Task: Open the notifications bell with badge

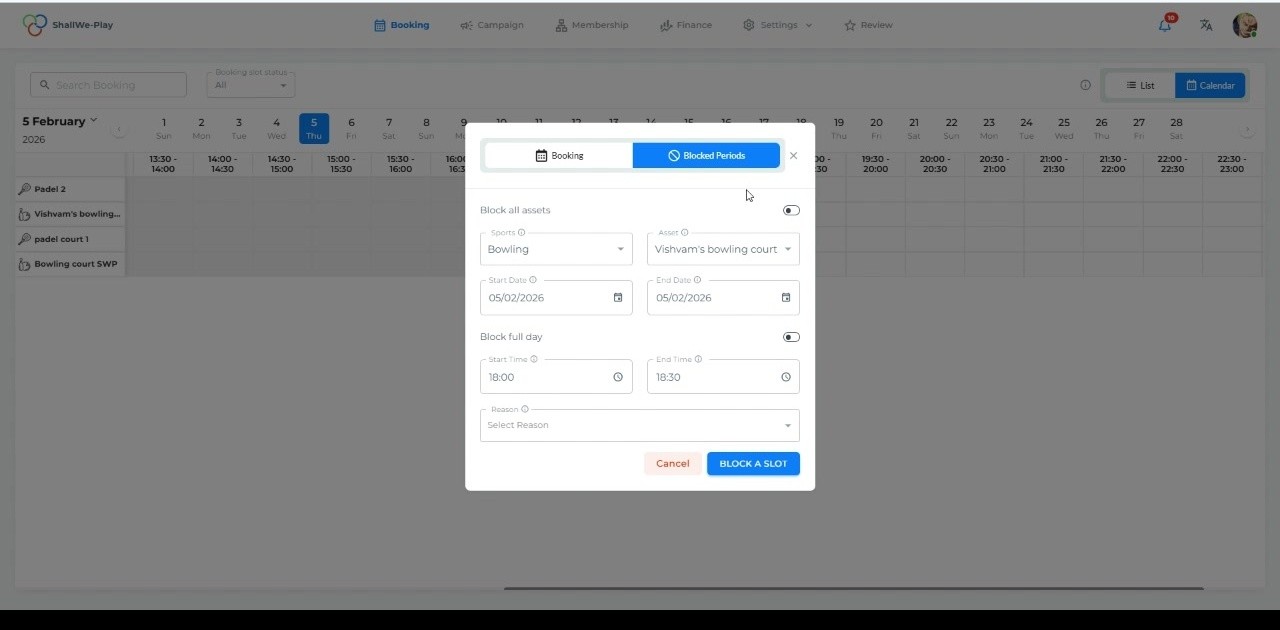Action: (x=1164, y=25)
